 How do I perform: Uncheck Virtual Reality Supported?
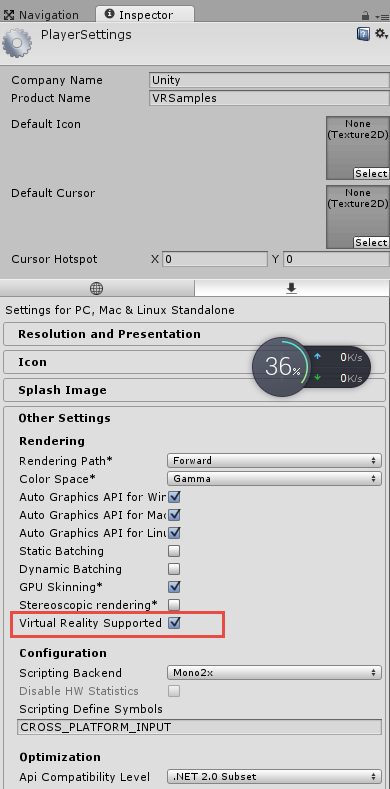coord(174,623)
